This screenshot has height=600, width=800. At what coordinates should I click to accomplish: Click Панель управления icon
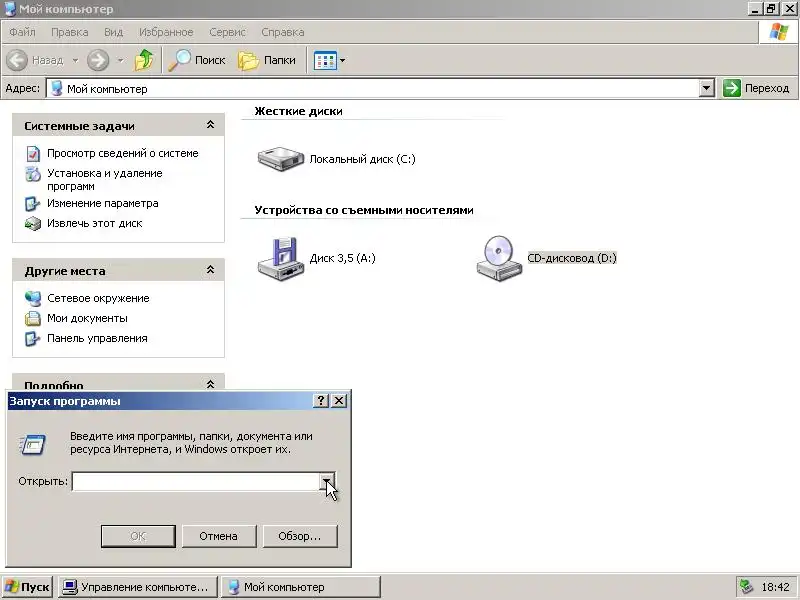33,338
